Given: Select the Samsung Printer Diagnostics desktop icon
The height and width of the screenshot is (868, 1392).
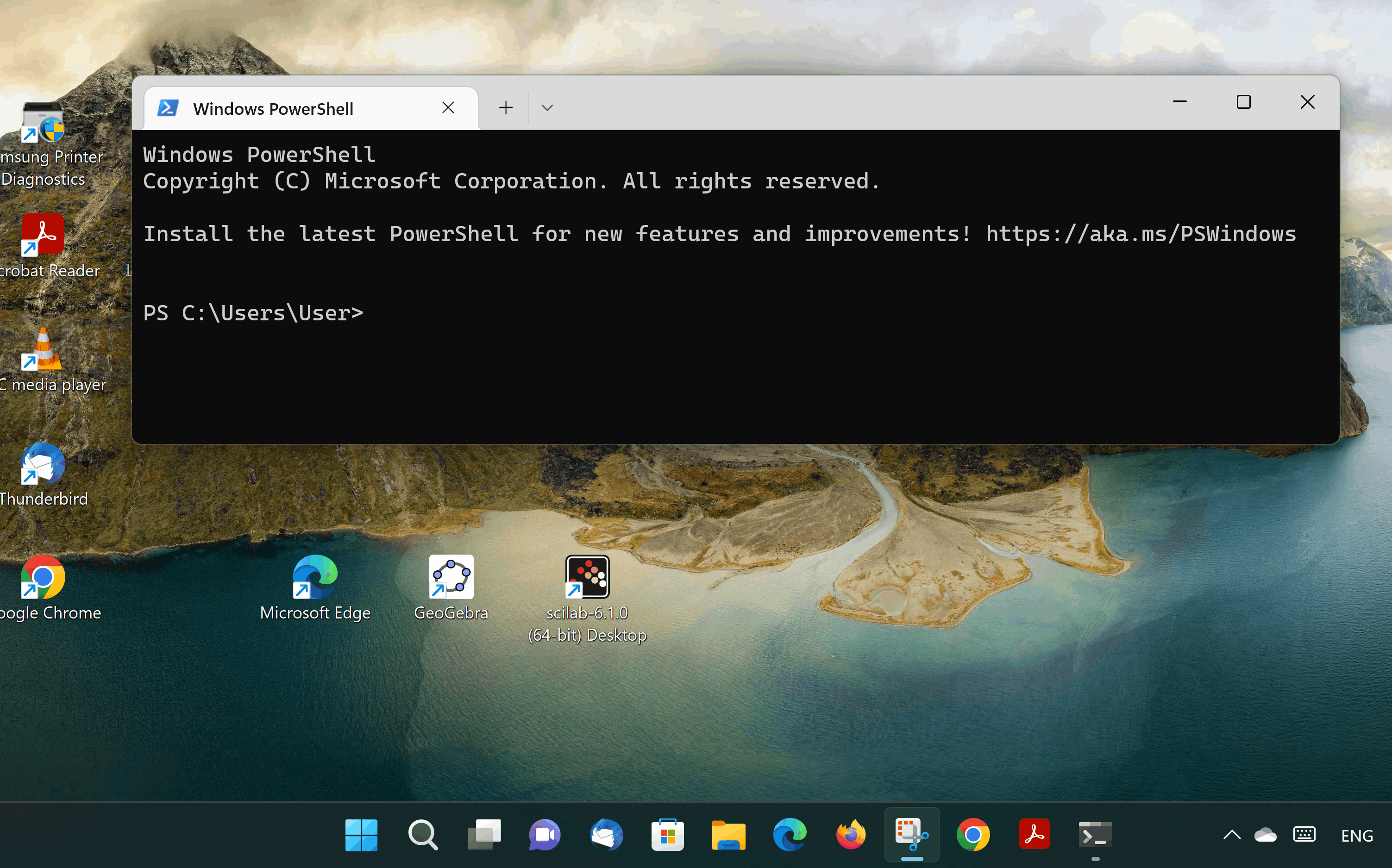Looking at the screenshot, I should click(x=44, y=144).
